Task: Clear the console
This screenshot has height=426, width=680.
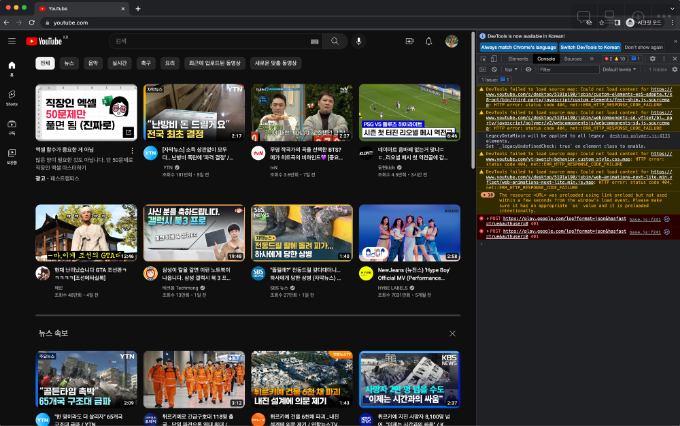Action: [494, 69]
